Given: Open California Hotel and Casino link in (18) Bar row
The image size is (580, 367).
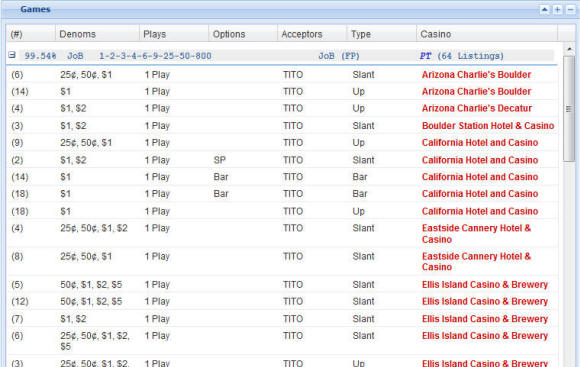Looking at the screenshot, I should click(x=480, y=194).
